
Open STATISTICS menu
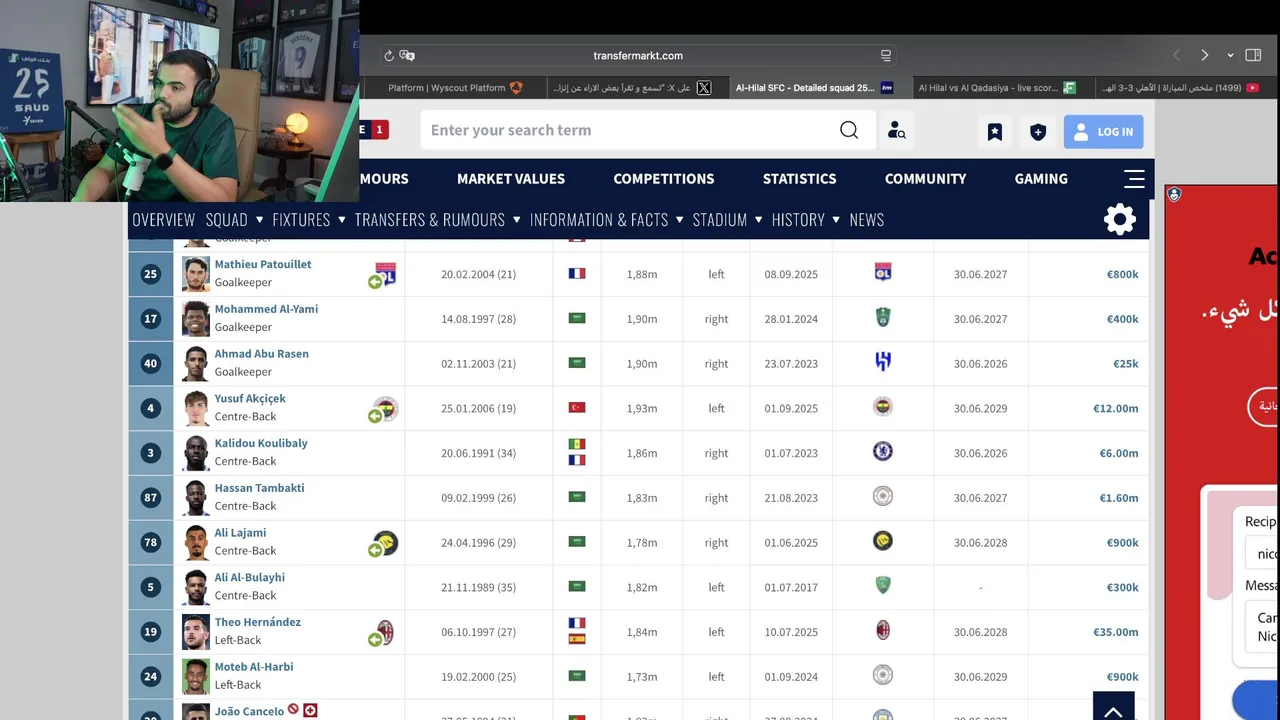click(799, 179)
